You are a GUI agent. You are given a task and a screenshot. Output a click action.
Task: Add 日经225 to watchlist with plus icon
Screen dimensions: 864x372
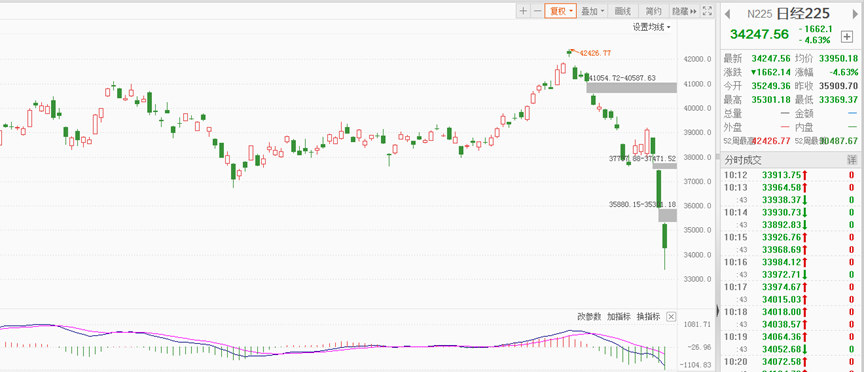tap(846, 36)
